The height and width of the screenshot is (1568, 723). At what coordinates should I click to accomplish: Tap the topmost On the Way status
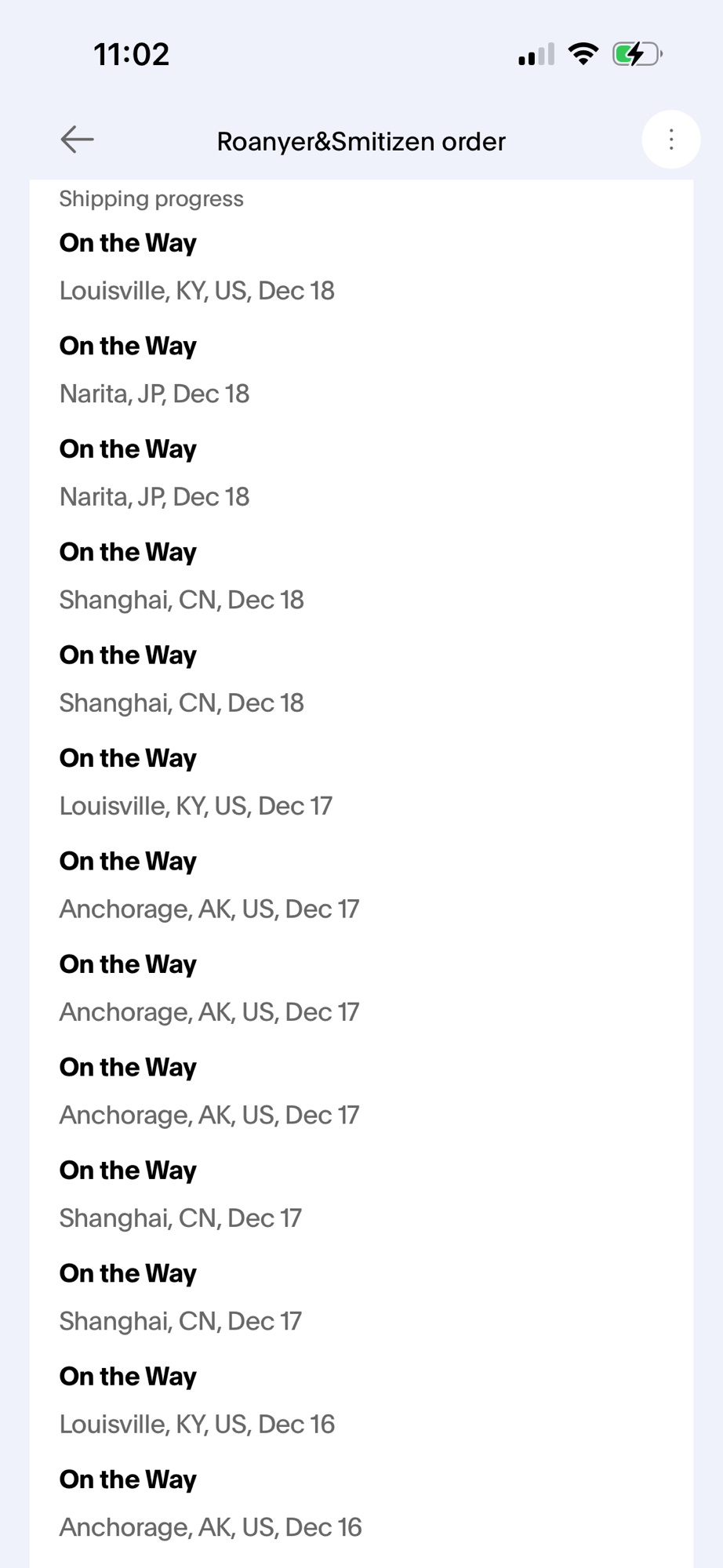[x=128, y=243]
